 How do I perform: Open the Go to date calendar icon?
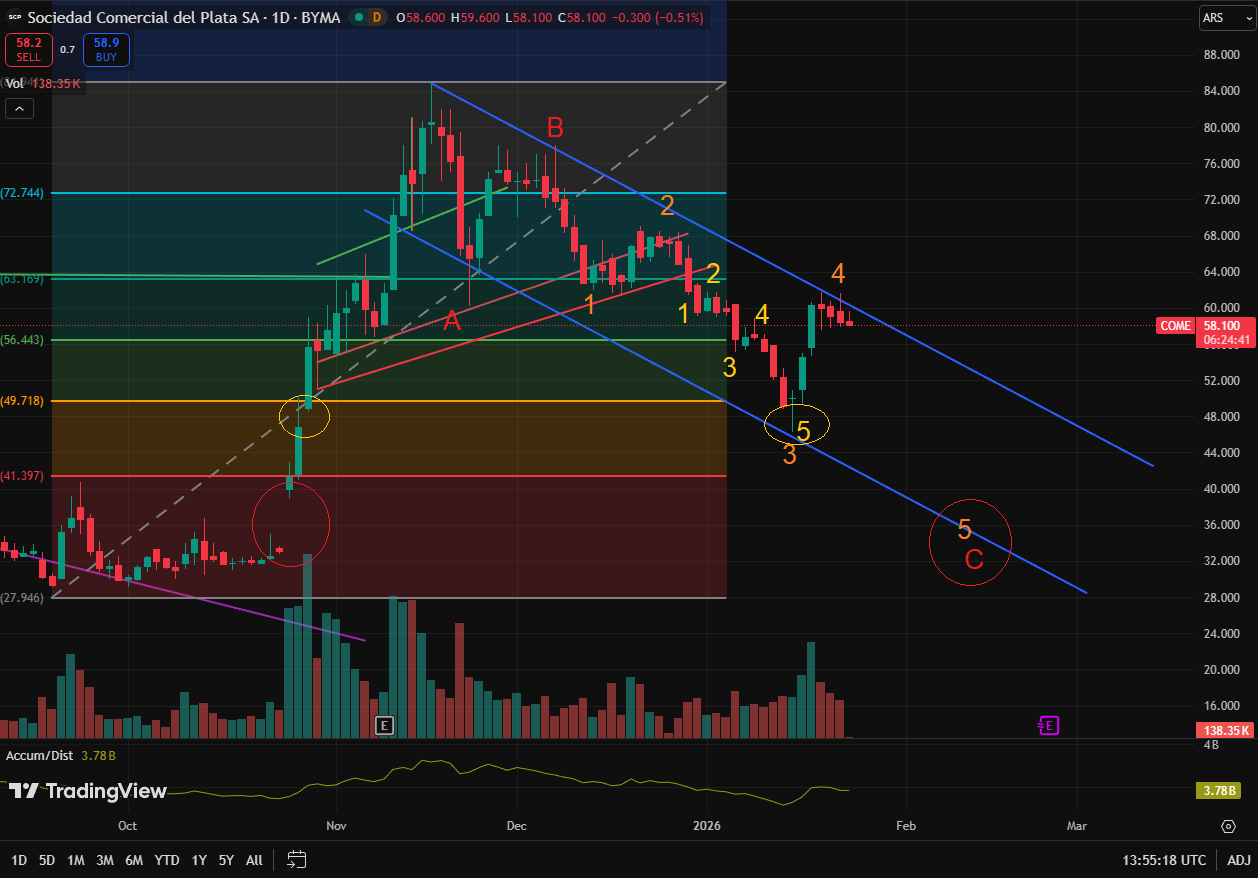(296, 859)
